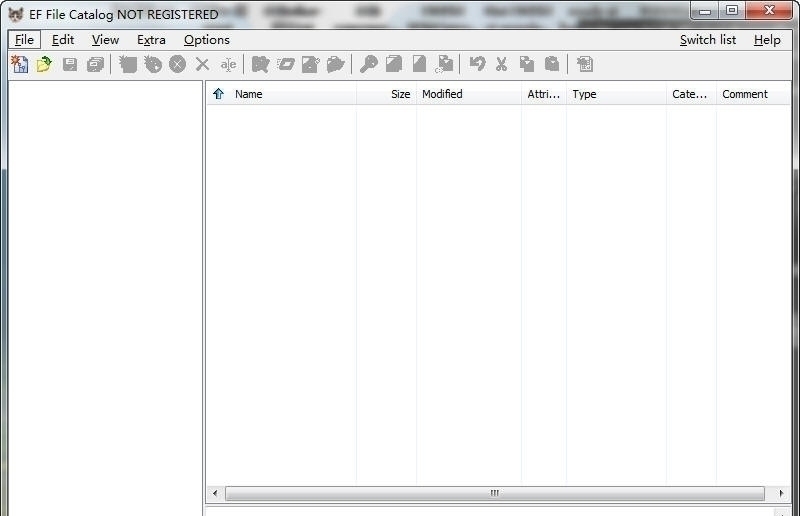
Task: Click the horizontal scrollbar thumb
Action: click(x=494, y=493)
